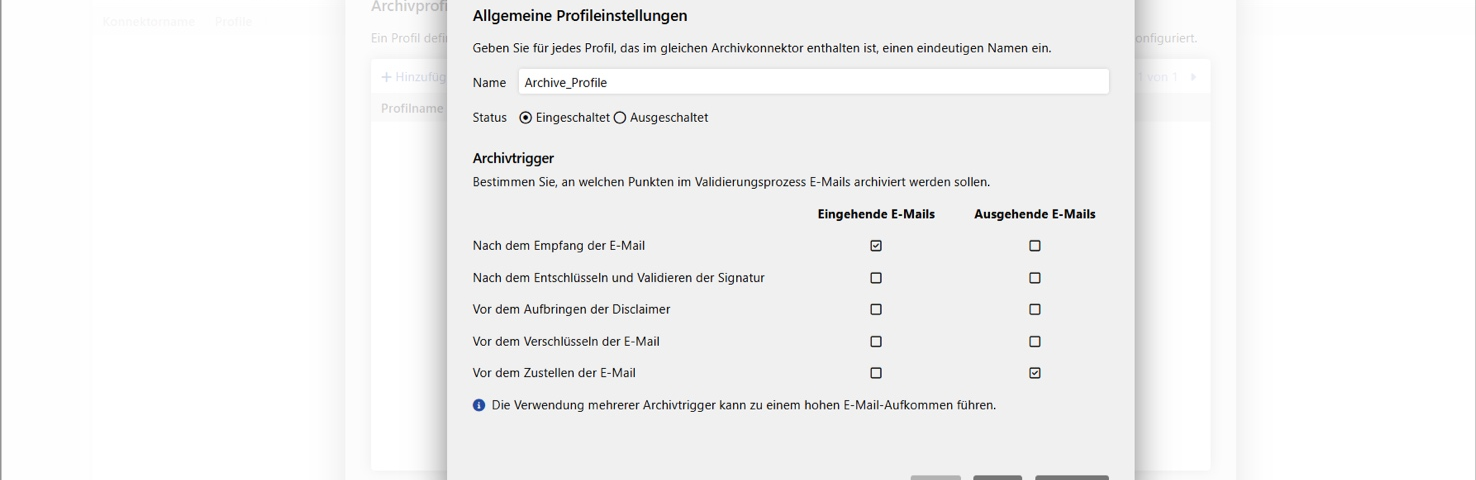Screen dimensions: 1476x480
Task: Select the Eingeschaltet status radio button
Action: pos(526,118)
